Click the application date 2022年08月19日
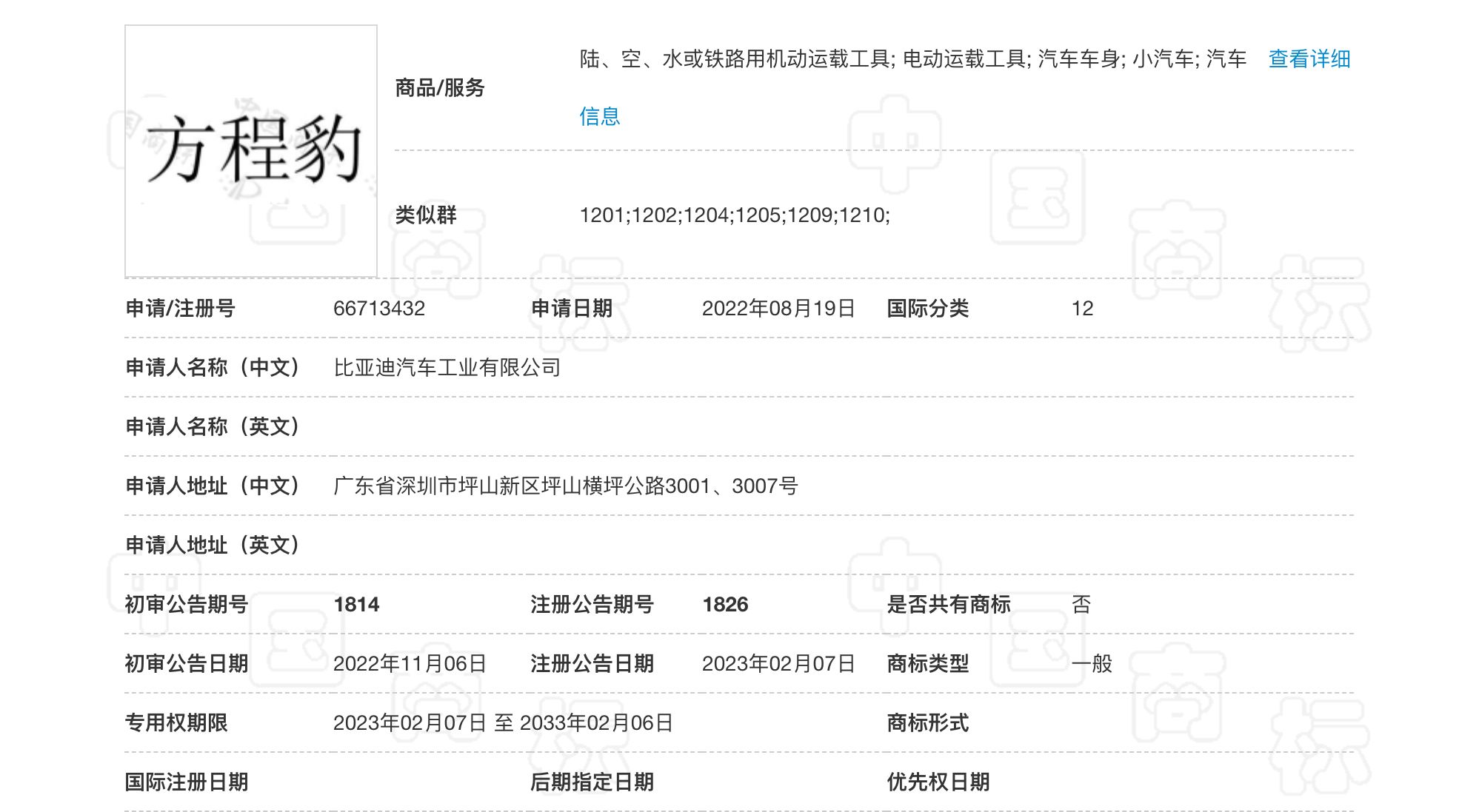 point(778,309)
